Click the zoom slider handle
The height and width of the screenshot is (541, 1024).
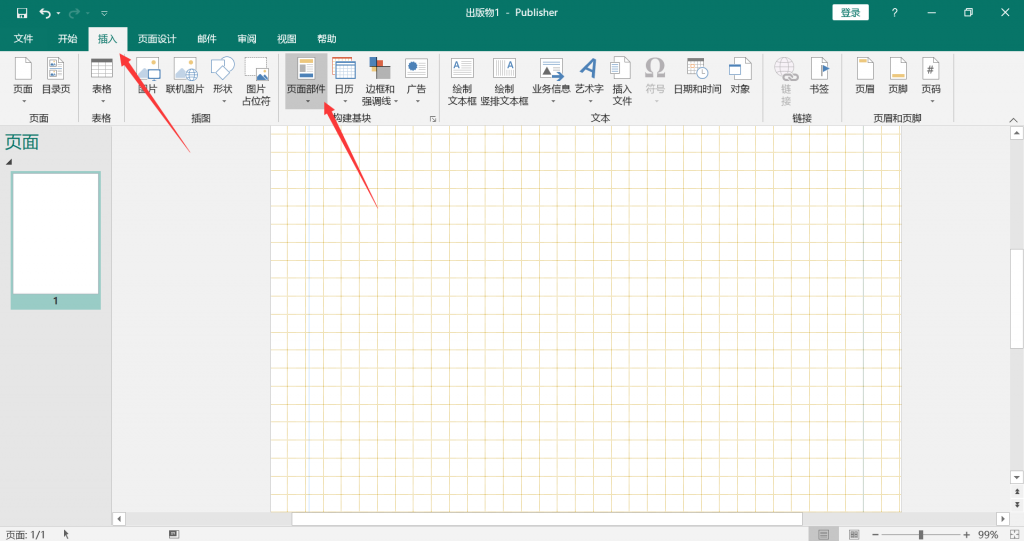(921, 534)
